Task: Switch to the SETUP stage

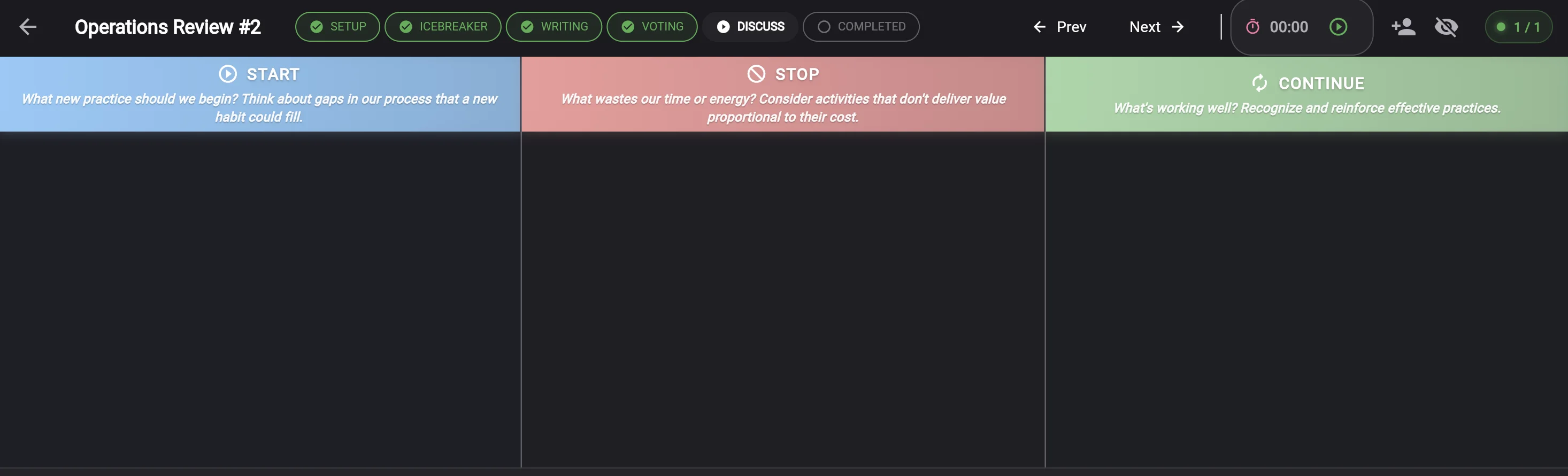Action: (x=338, y=27)
